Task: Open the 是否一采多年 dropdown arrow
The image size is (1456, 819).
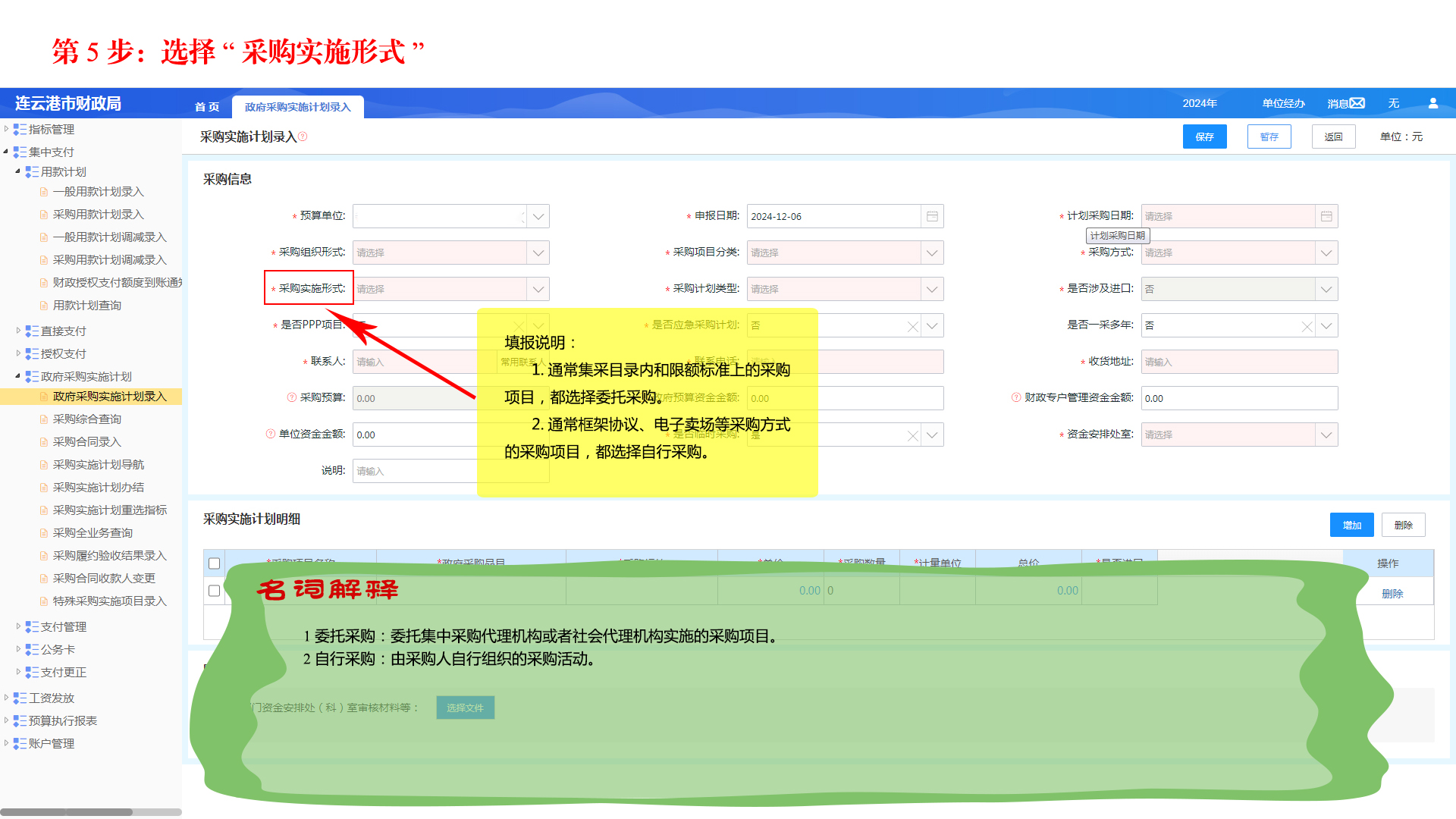Action: (x=1326, y=325)
